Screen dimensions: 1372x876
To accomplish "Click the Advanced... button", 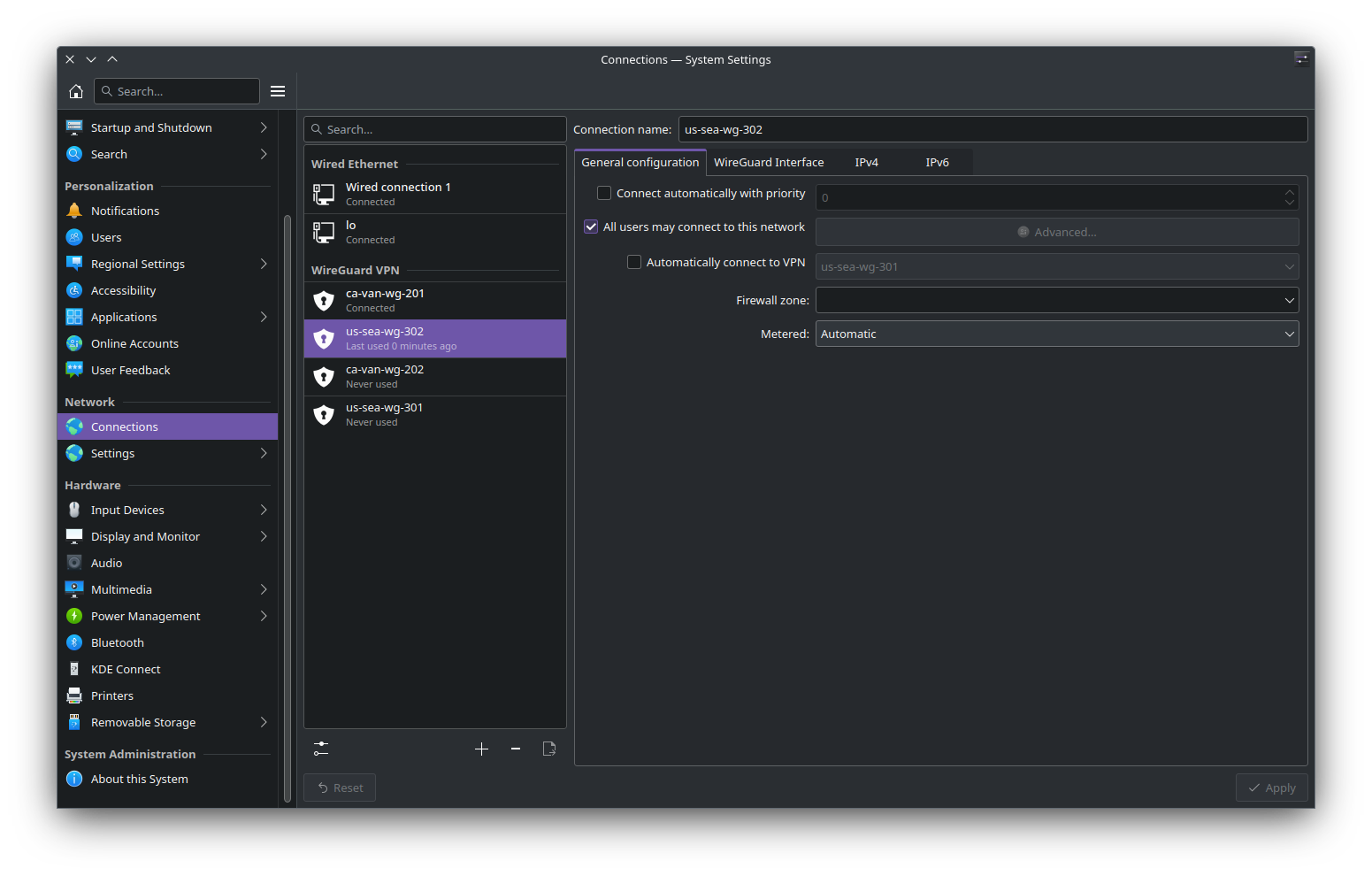I will 1057,232.
